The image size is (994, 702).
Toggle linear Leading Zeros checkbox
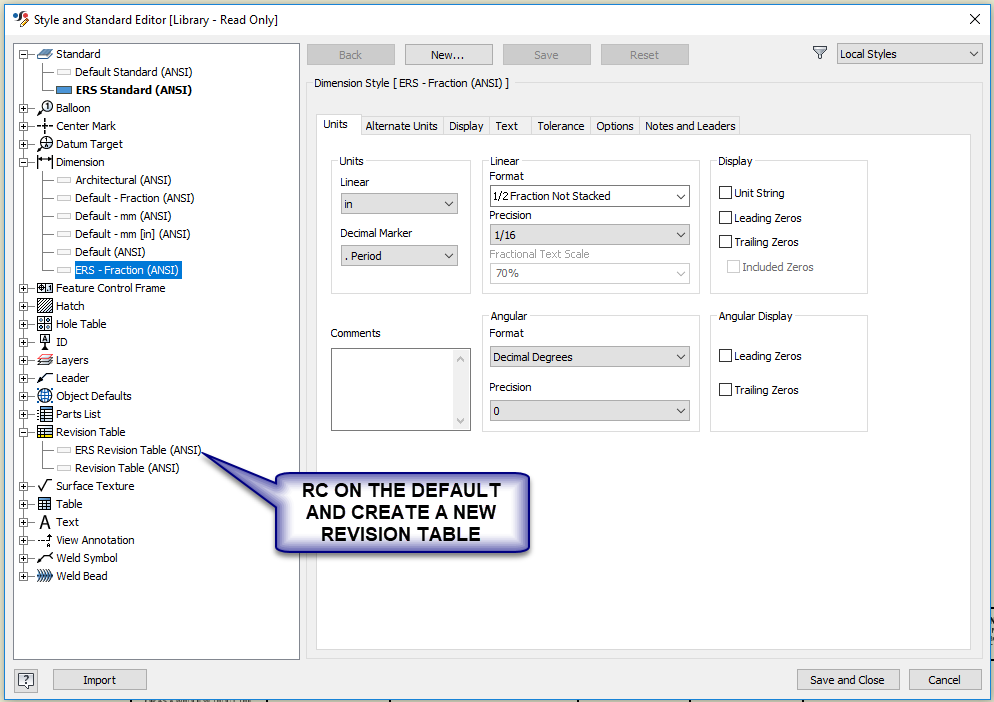(726, 218)
